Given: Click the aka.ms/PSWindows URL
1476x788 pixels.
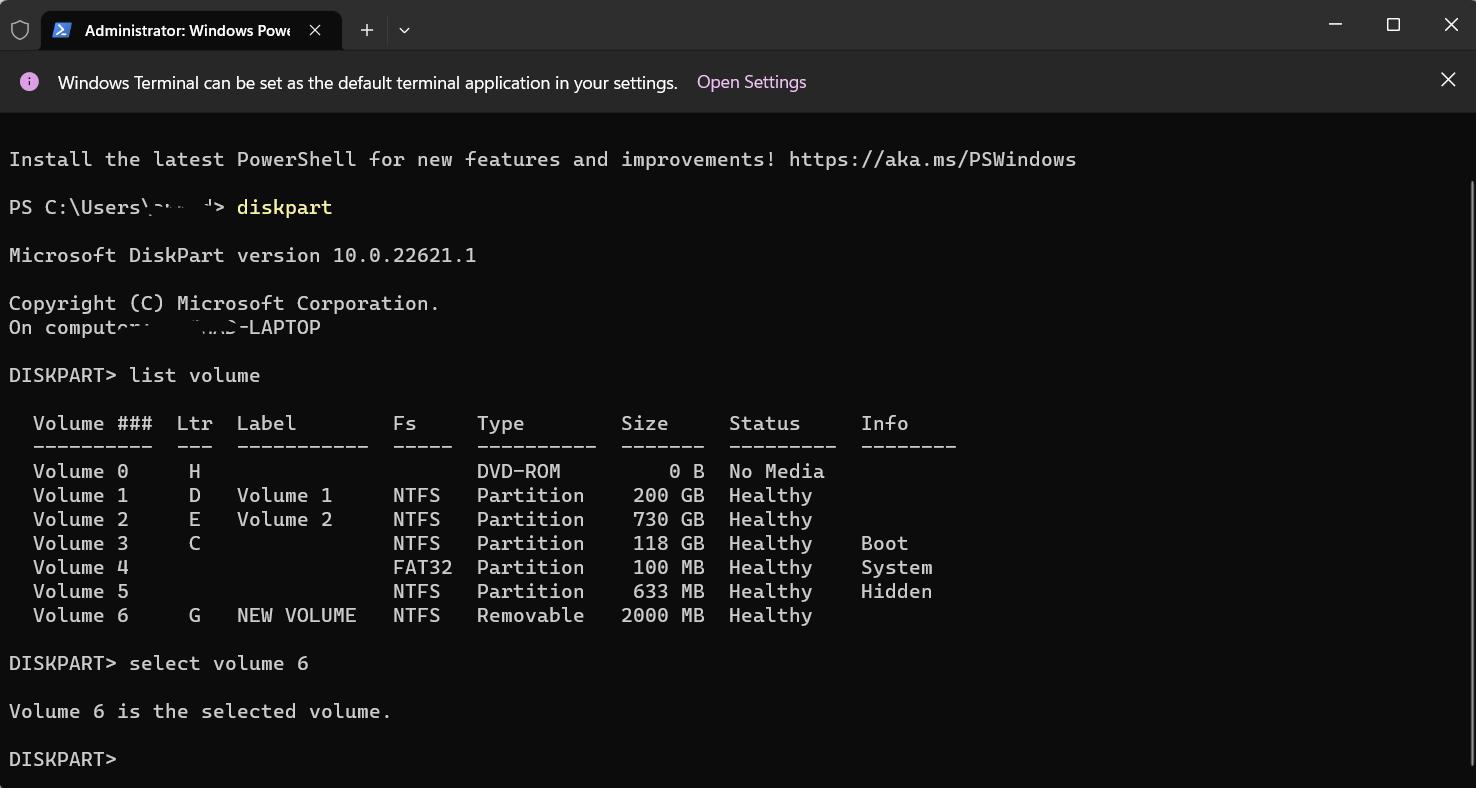Looking at the screenshot, I should click(x=932, y=159).
